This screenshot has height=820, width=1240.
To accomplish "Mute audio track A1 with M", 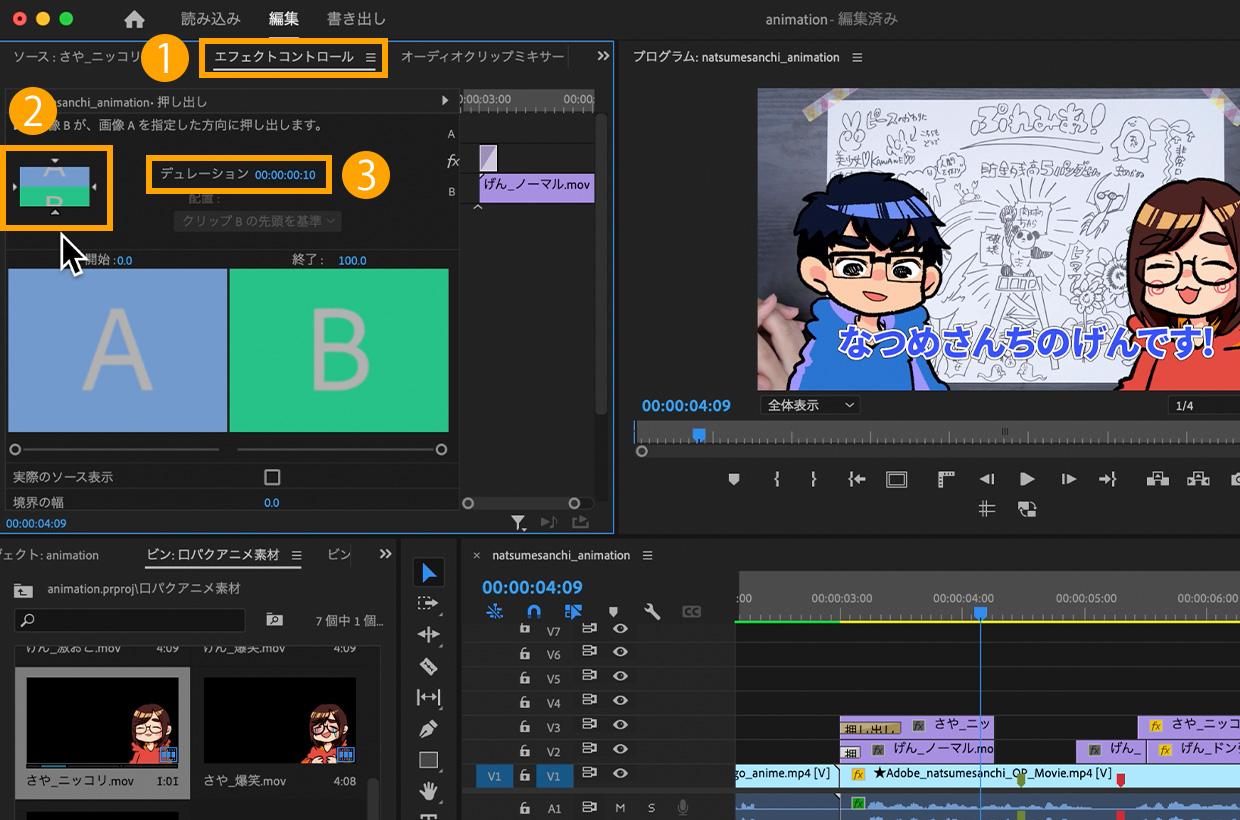I will coord(620,808).
